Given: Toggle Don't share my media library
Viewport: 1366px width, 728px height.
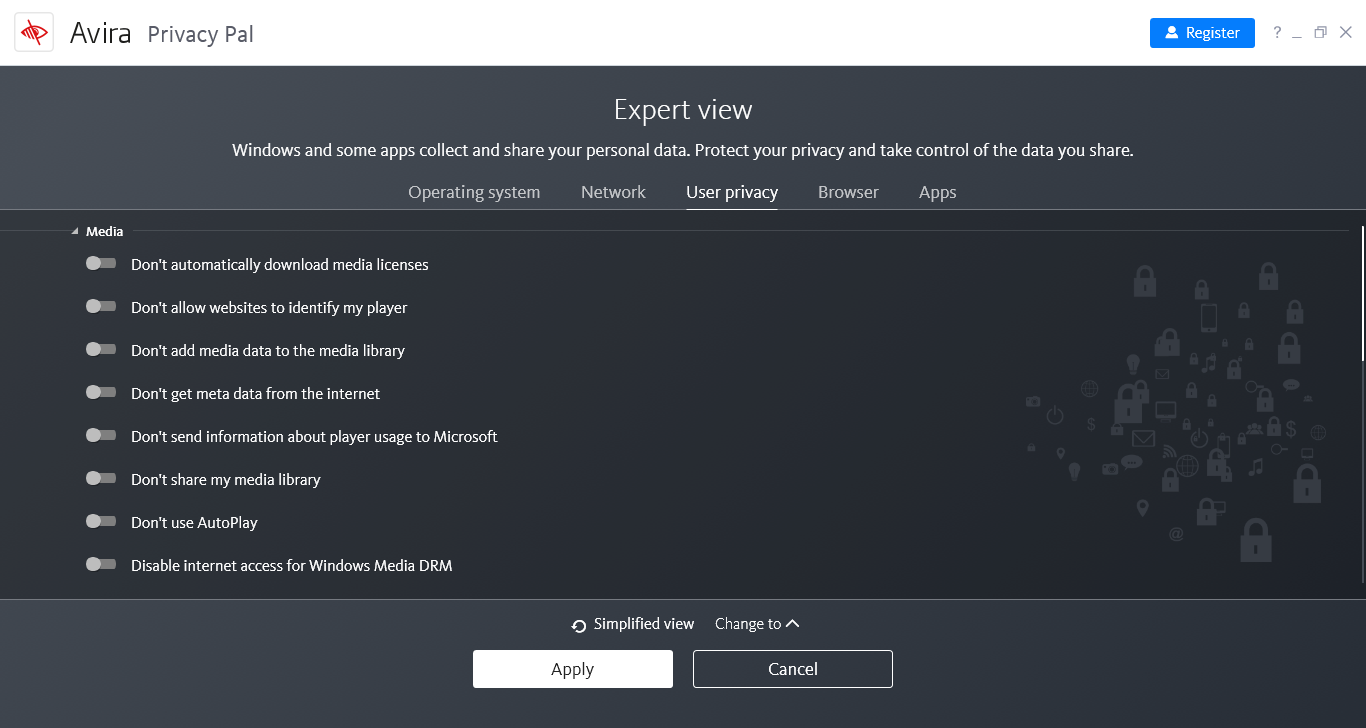Looking at the screenshot, I should tap(101, 479).
